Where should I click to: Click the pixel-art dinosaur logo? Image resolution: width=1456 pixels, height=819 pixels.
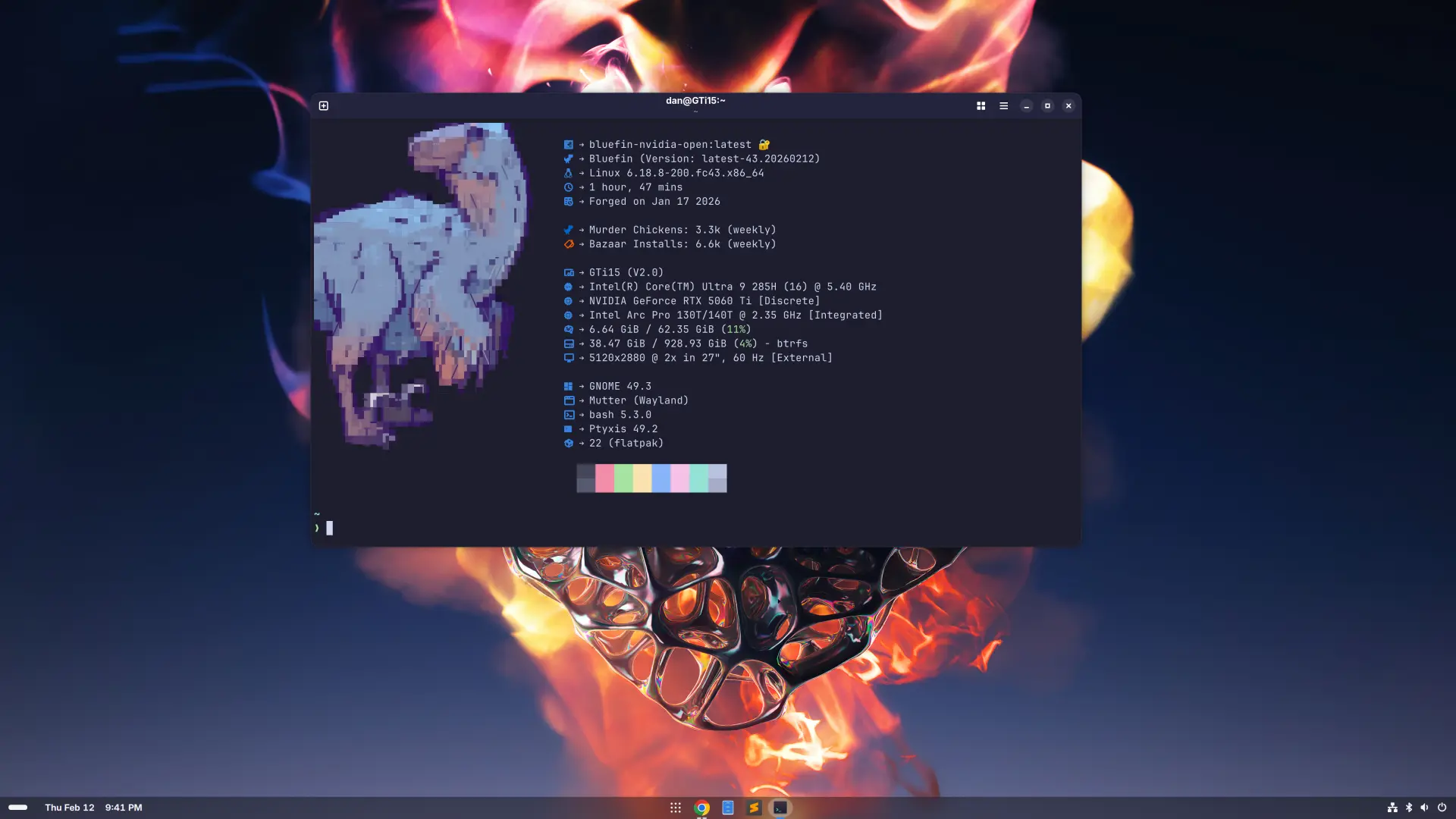(421, 286)
